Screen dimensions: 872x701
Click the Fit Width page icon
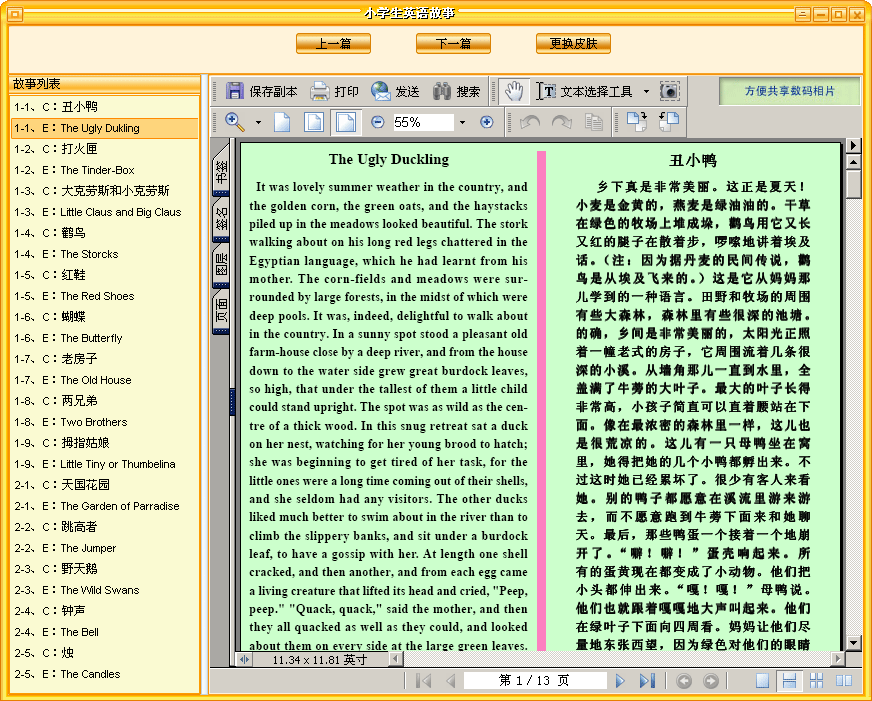346,122
